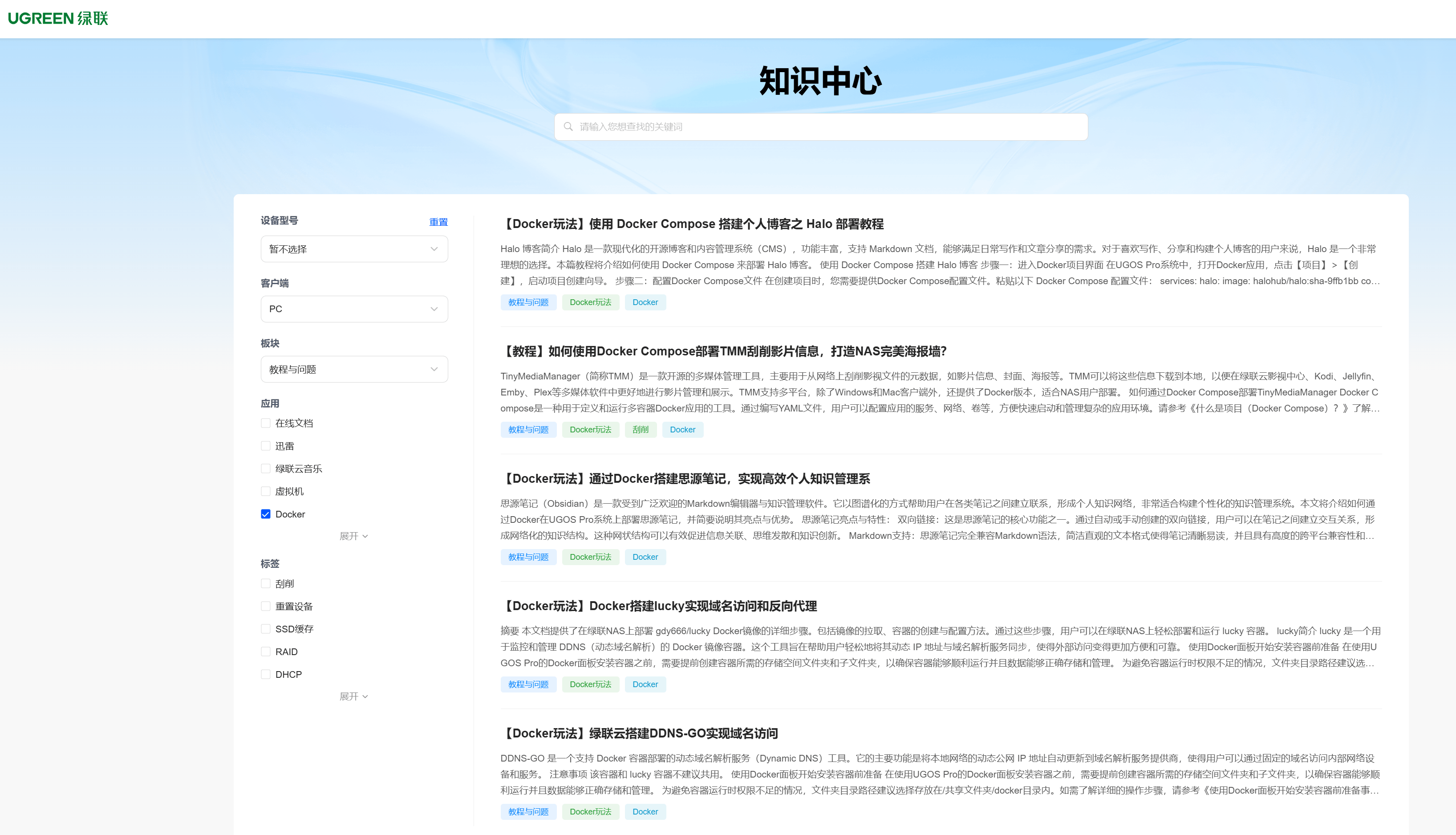Expand the 应用 filter list
1456x835 pixels.
tap(354, 536)
